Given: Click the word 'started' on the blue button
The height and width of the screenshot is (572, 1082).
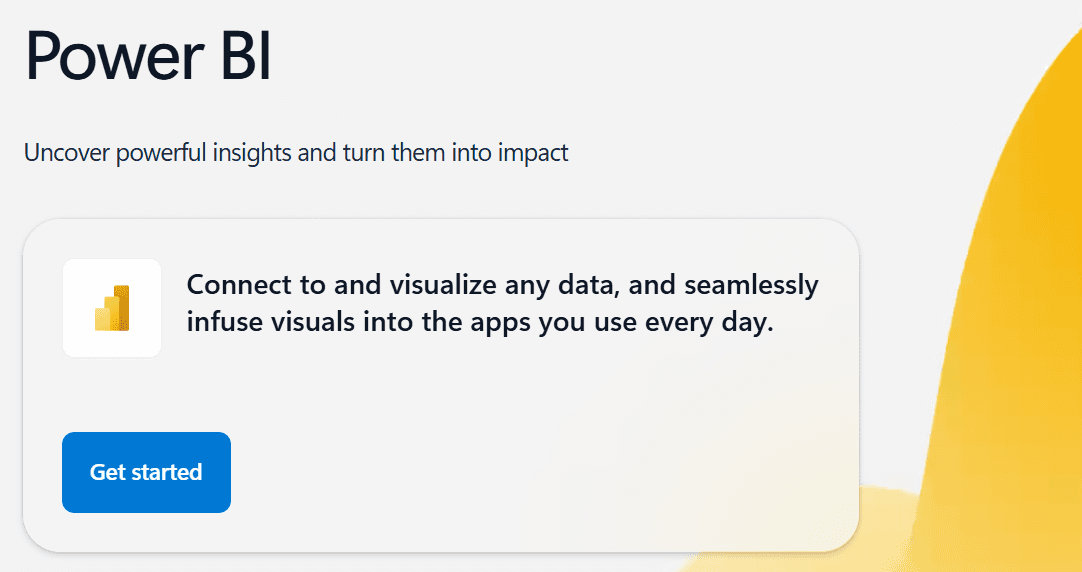Looking at the screenshot, I should [x=166, y=473].
